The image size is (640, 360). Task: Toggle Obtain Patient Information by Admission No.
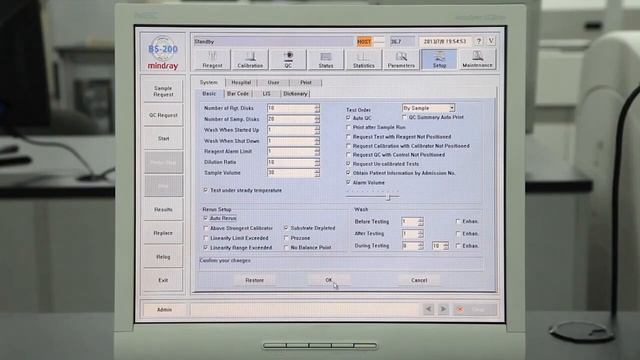click(x=349, y=173)
